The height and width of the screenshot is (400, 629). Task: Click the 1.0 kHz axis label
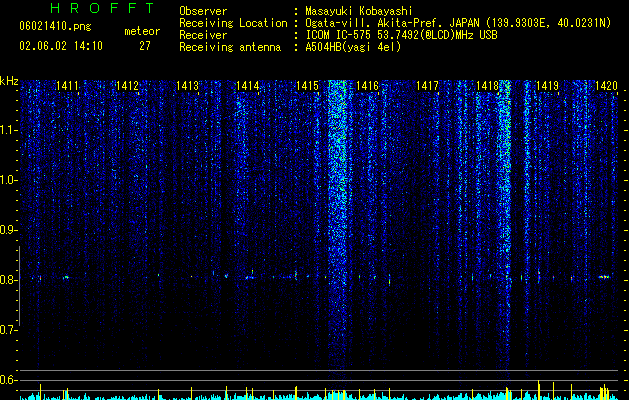tap(8, 180)
